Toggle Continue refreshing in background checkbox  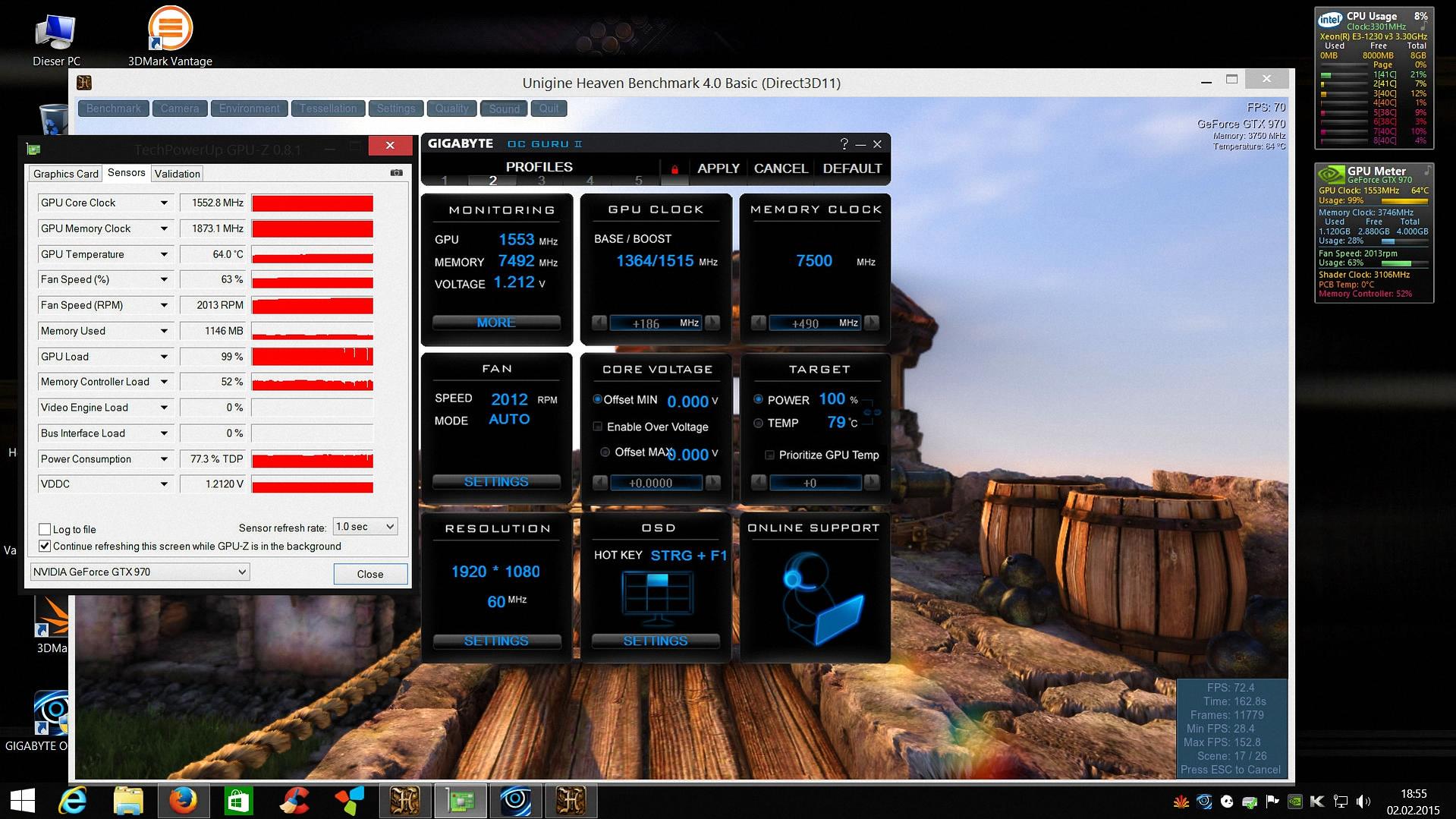(45, 546)
